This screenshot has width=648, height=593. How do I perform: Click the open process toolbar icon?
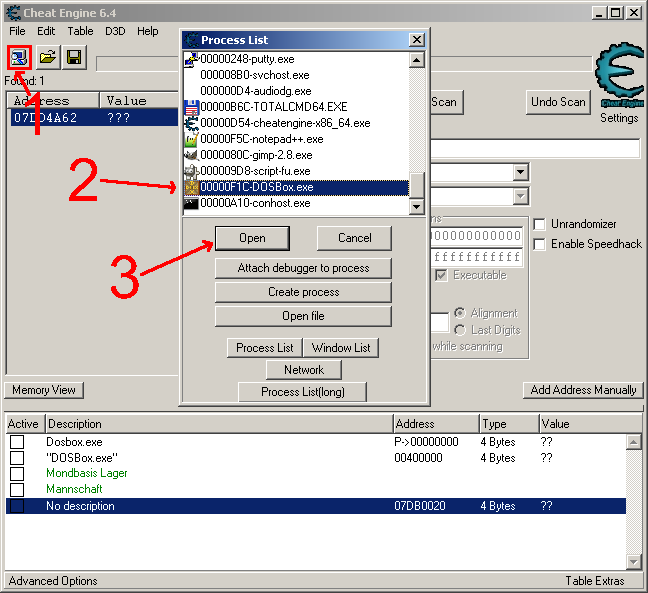coord(19,57)
